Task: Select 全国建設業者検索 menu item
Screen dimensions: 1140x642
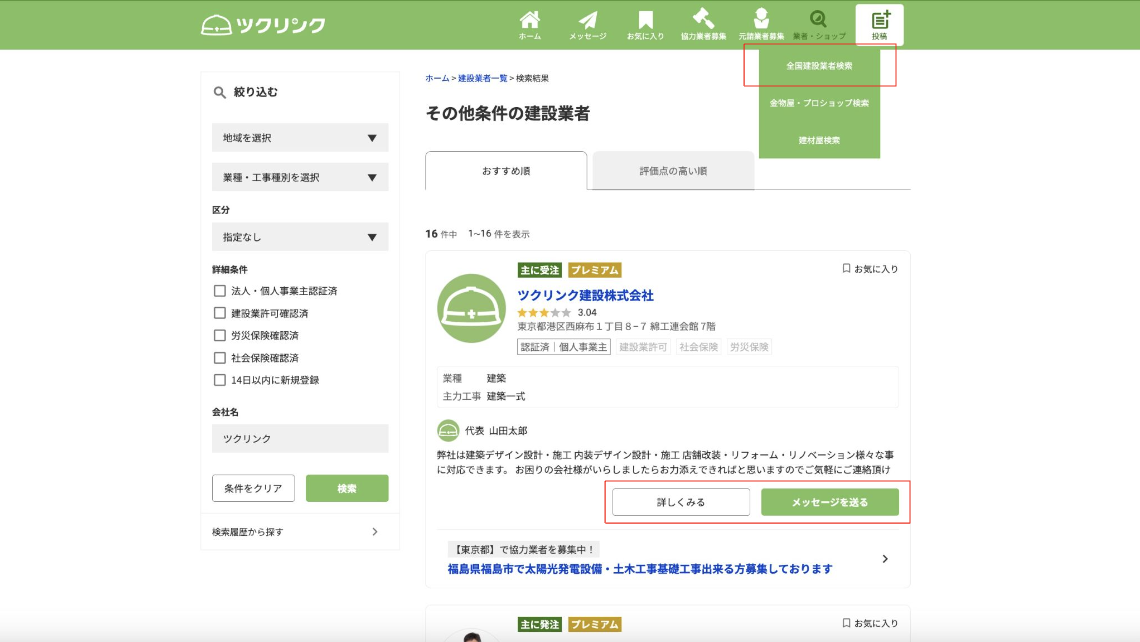Action: pyautogui.click(x=819, y=66)
